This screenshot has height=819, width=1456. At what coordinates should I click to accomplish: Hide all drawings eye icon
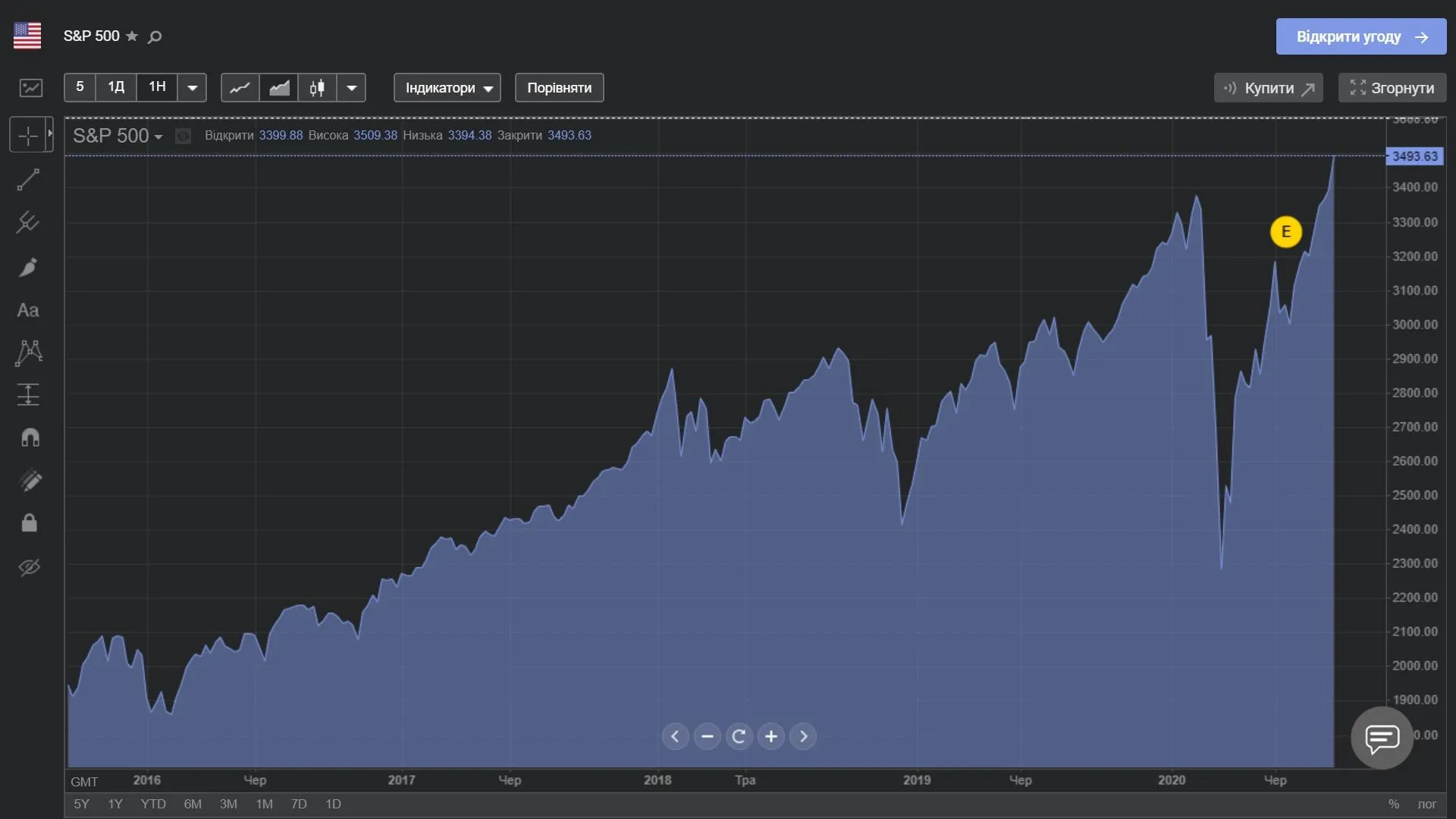coord(29,566)
